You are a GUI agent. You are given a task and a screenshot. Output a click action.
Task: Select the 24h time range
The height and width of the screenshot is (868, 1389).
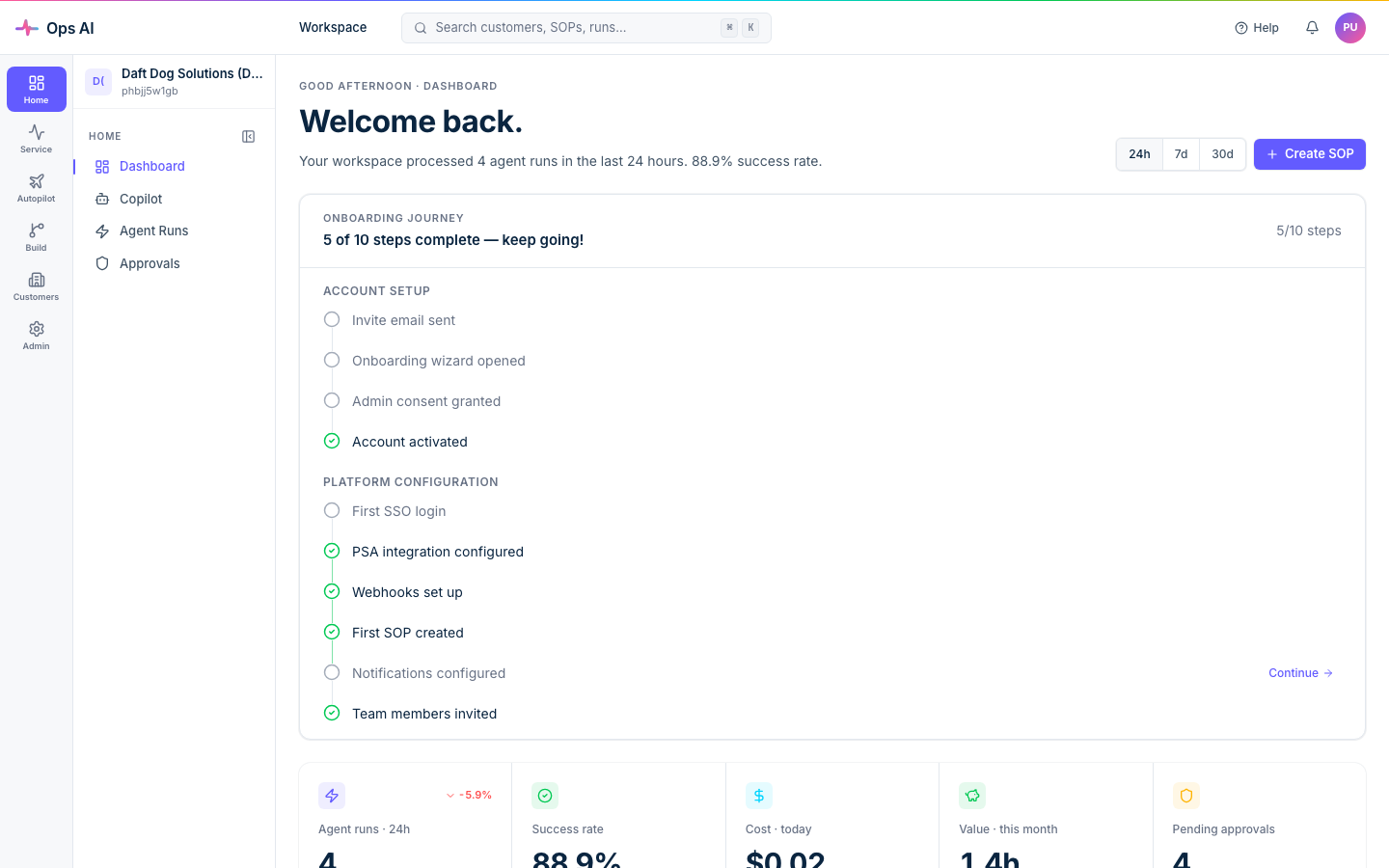(x=1139, y=154)
